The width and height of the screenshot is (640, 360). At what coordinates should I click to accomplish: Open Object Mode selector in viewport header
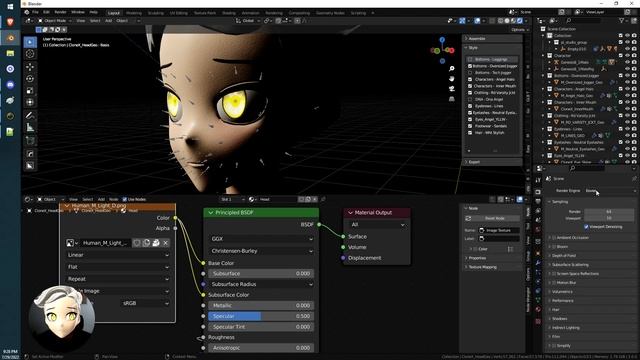click(x=55, y=20)
